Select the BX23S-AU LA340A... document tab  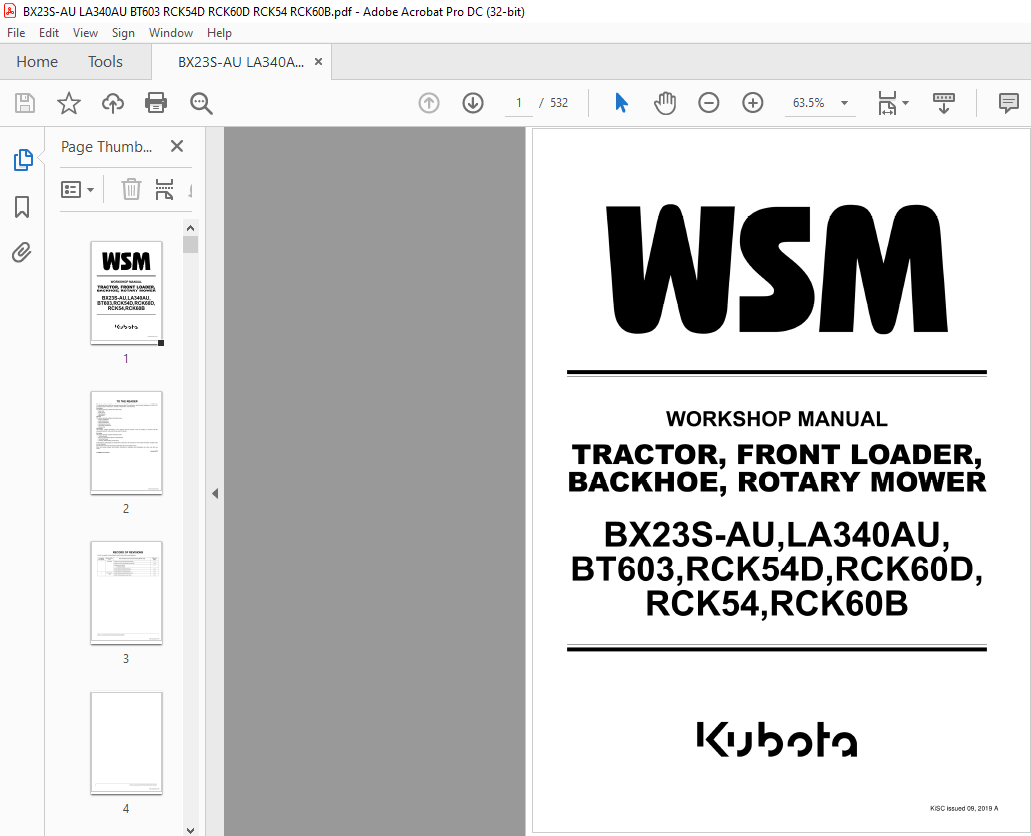tap(241, 62)
